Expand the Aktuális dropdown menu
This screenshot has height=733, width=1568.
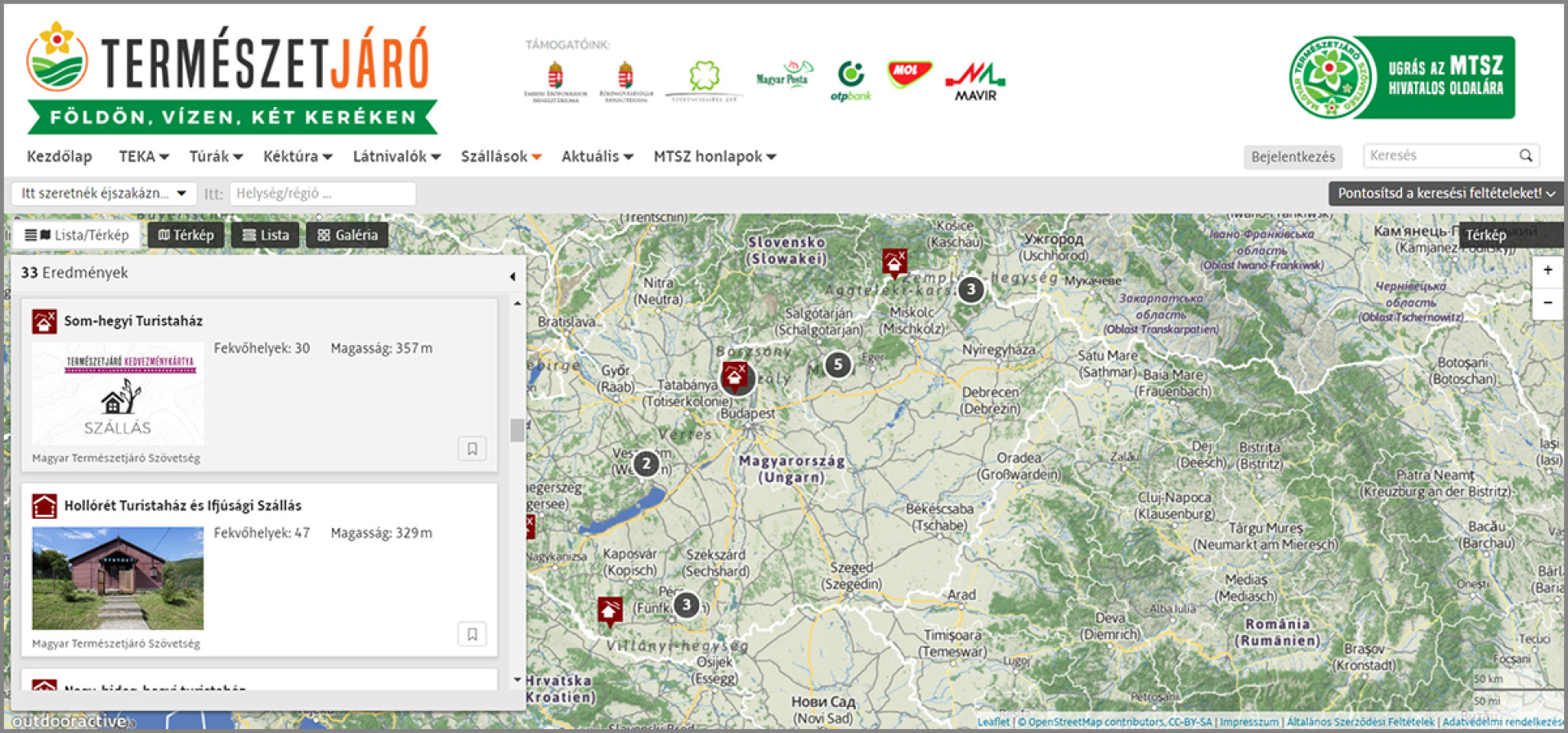coord(597,156)
